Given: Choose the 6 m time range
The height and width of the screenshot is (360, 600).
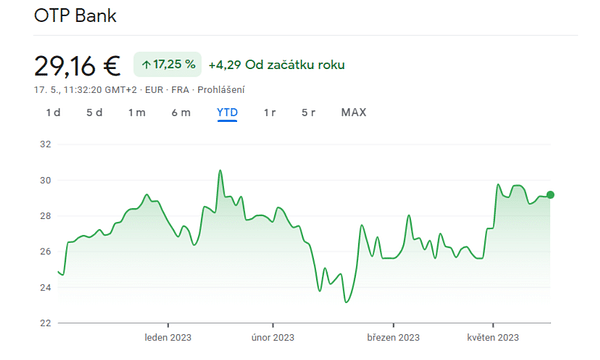Looking at the screenshot, I should pyautogui.click(x=181, y=112).
